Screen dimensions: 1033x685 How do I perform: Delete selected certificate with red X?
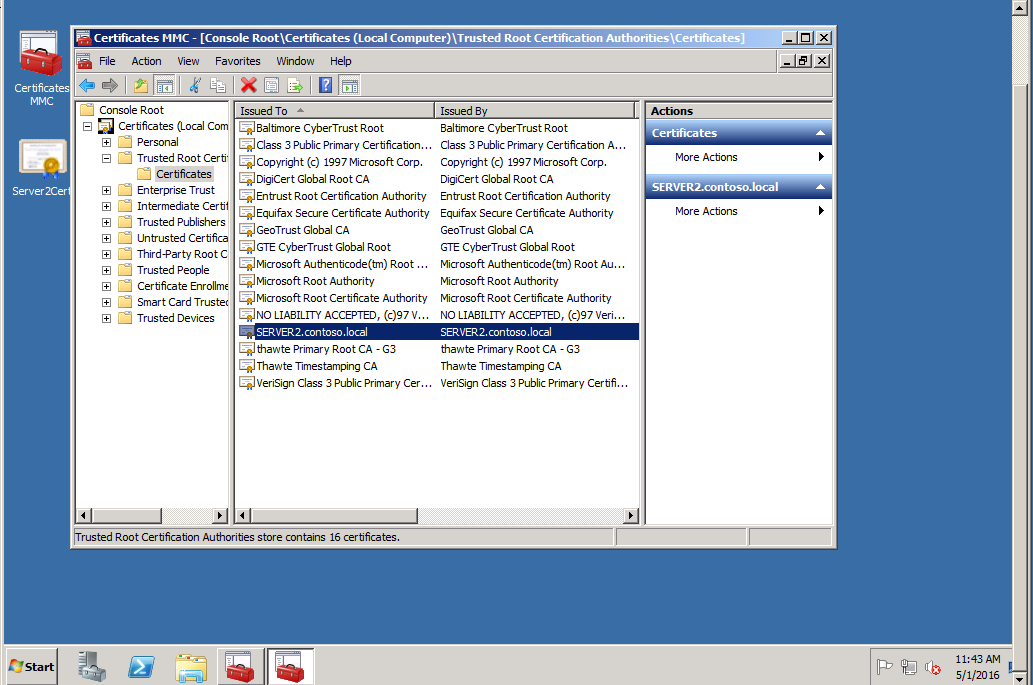[x=248, y=85]
